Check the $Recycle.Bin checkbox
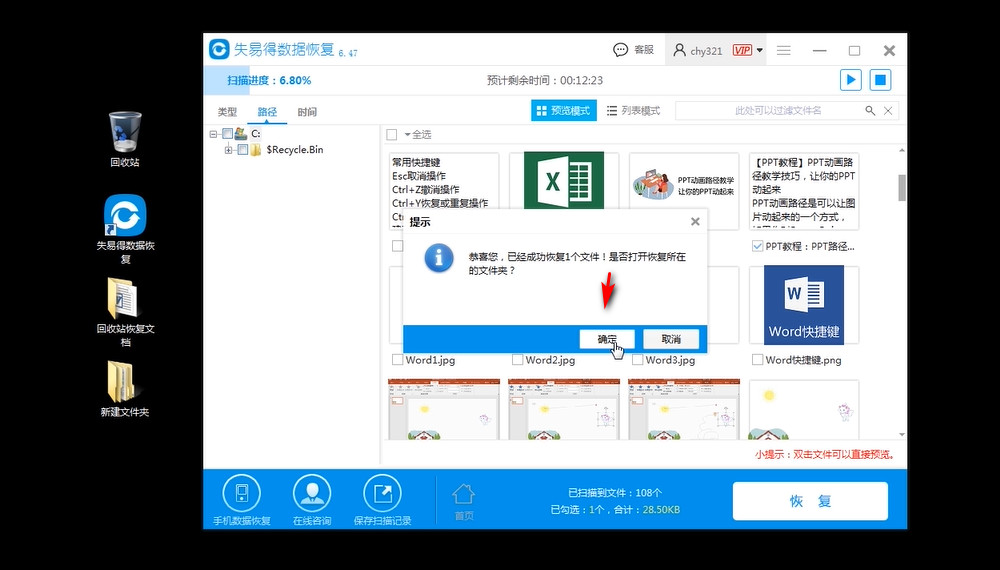 pos(242,150)
